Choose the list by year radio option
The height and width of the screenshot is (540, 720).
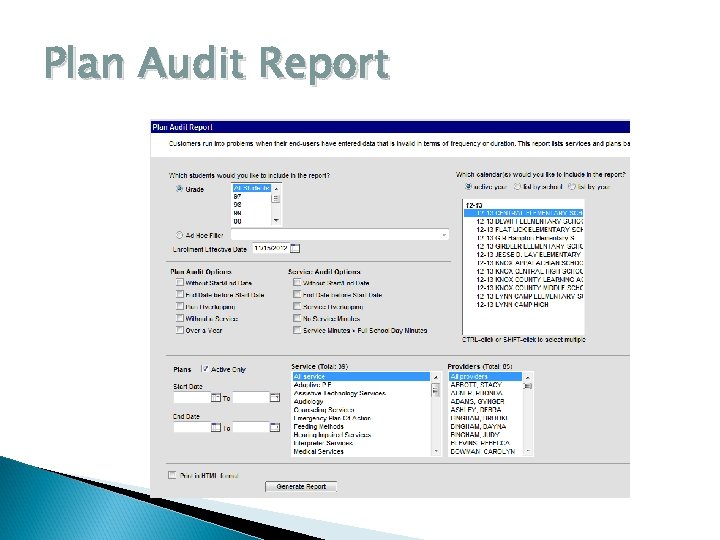point(572,186)
